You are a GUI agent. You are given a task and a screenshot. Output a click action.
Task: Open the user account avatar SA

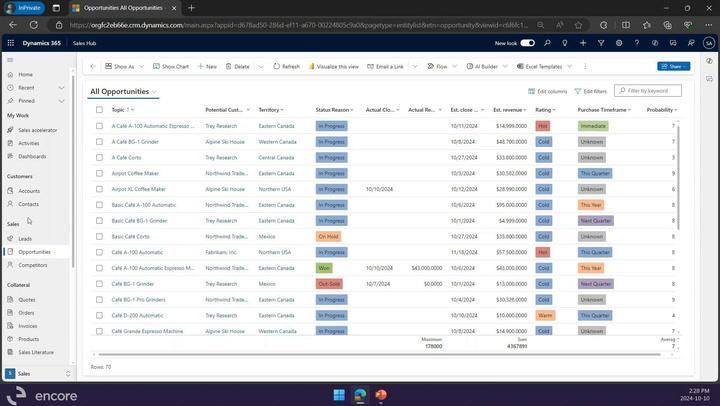(x=709, y=43)
